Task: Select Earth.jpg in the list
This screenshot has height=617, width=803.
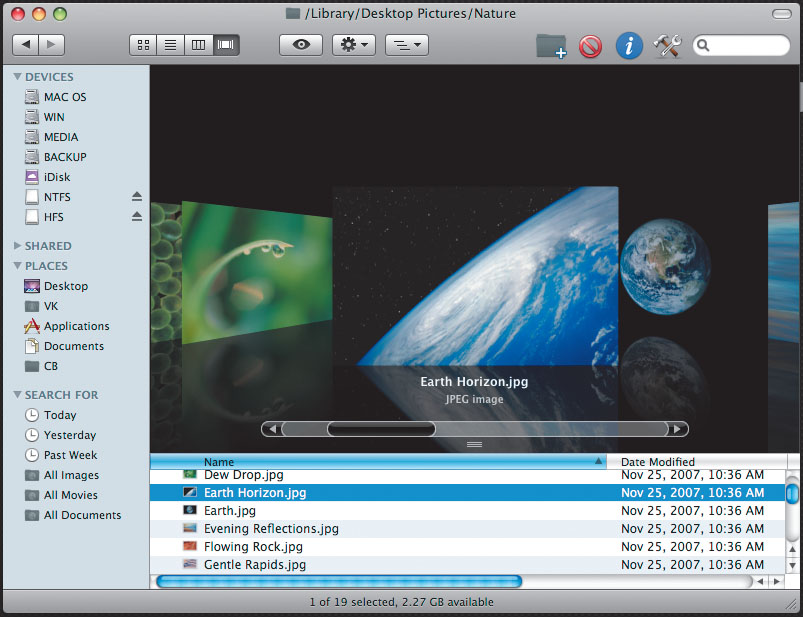Action: coord(468,510)
